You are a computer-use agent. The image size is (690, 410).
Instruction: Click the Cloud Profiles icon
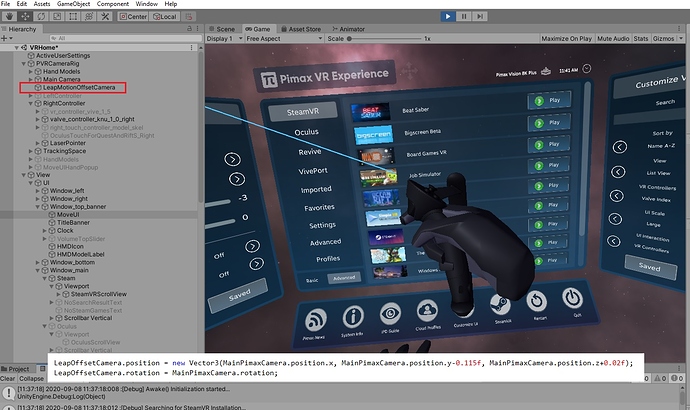(x=427, y=311)
